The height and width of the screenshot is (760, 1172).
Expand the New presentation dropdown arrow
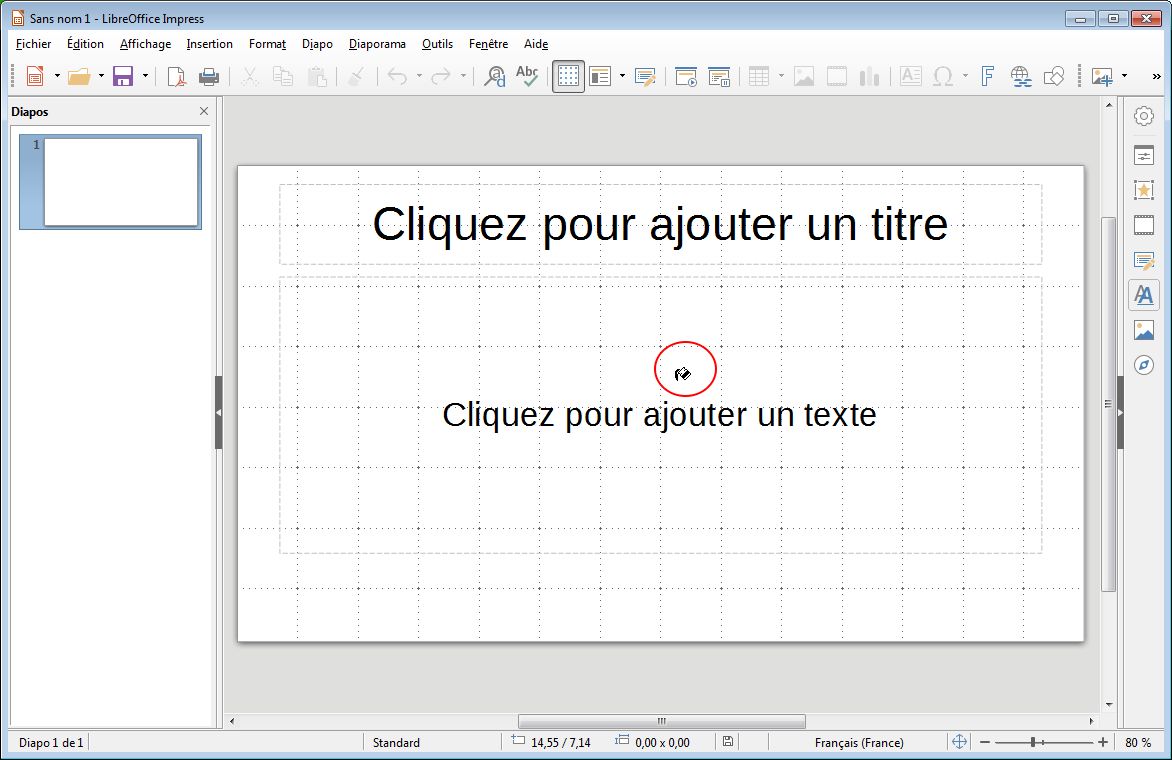[x=57, y=76]
